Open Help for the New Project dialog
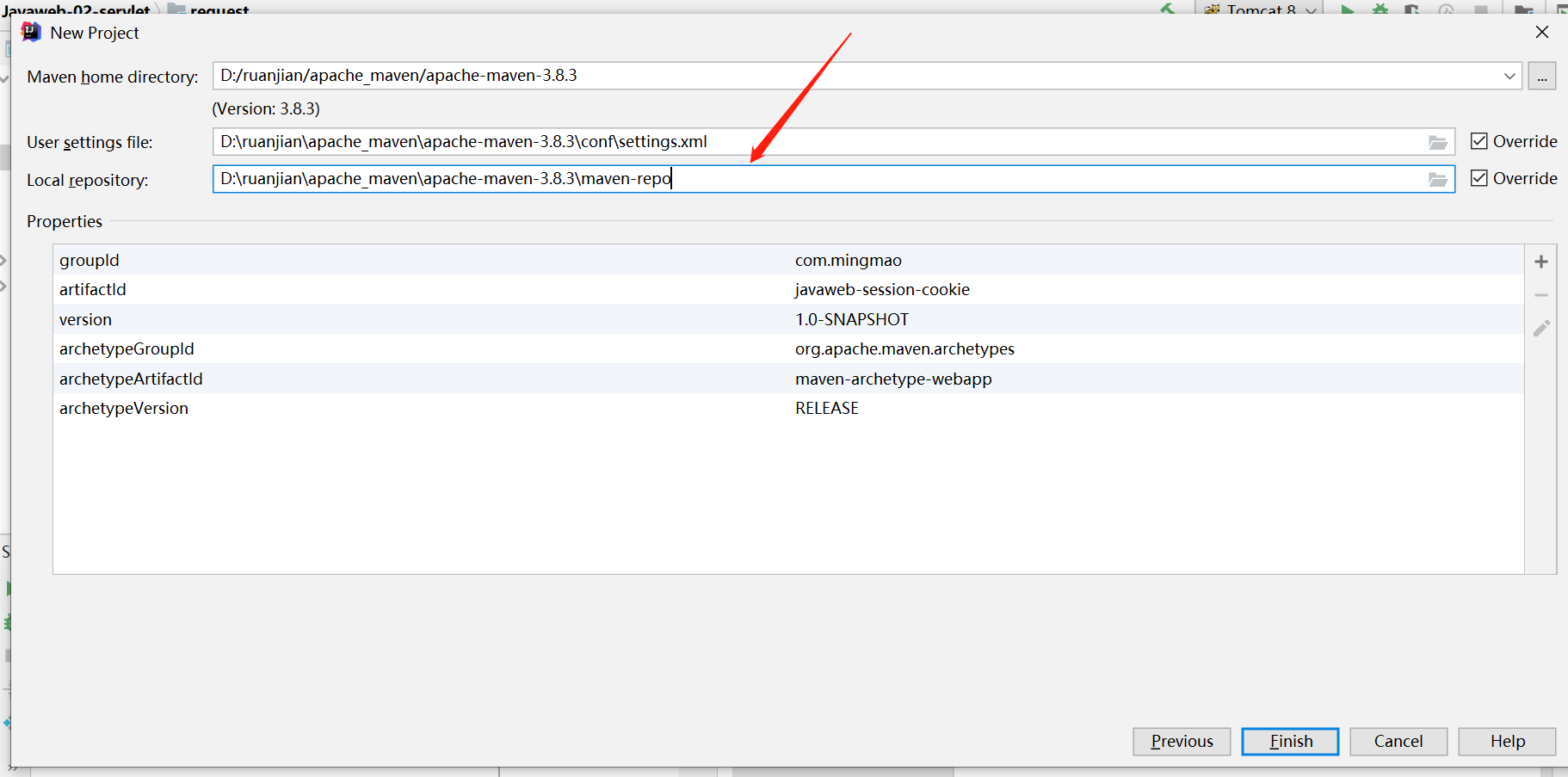 (x=1507, y=741)
